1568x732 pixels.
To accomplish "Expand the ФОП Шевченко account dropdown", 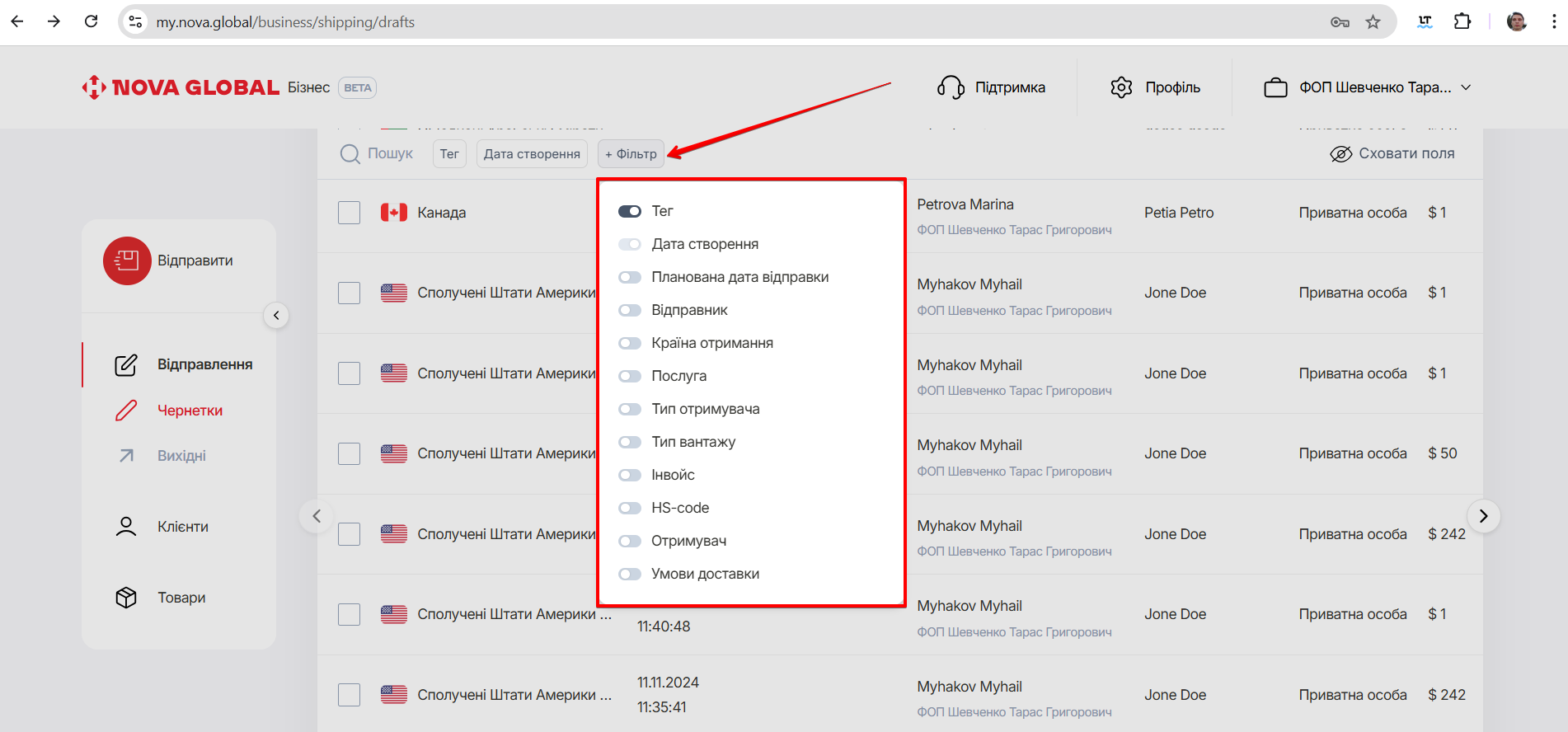I will (x=1465, y=87).
